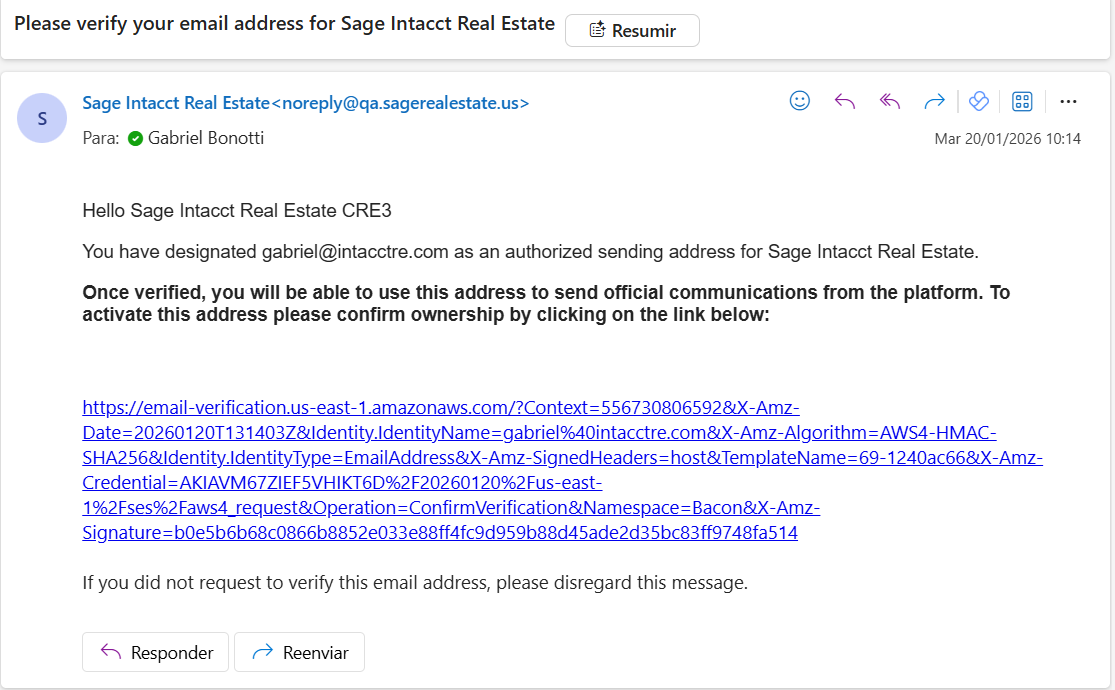The width and height of the screenshot is (1115, 690).
Task: Click the Copilot diamond icon in toolbar
Action: (x=978, y=101)
